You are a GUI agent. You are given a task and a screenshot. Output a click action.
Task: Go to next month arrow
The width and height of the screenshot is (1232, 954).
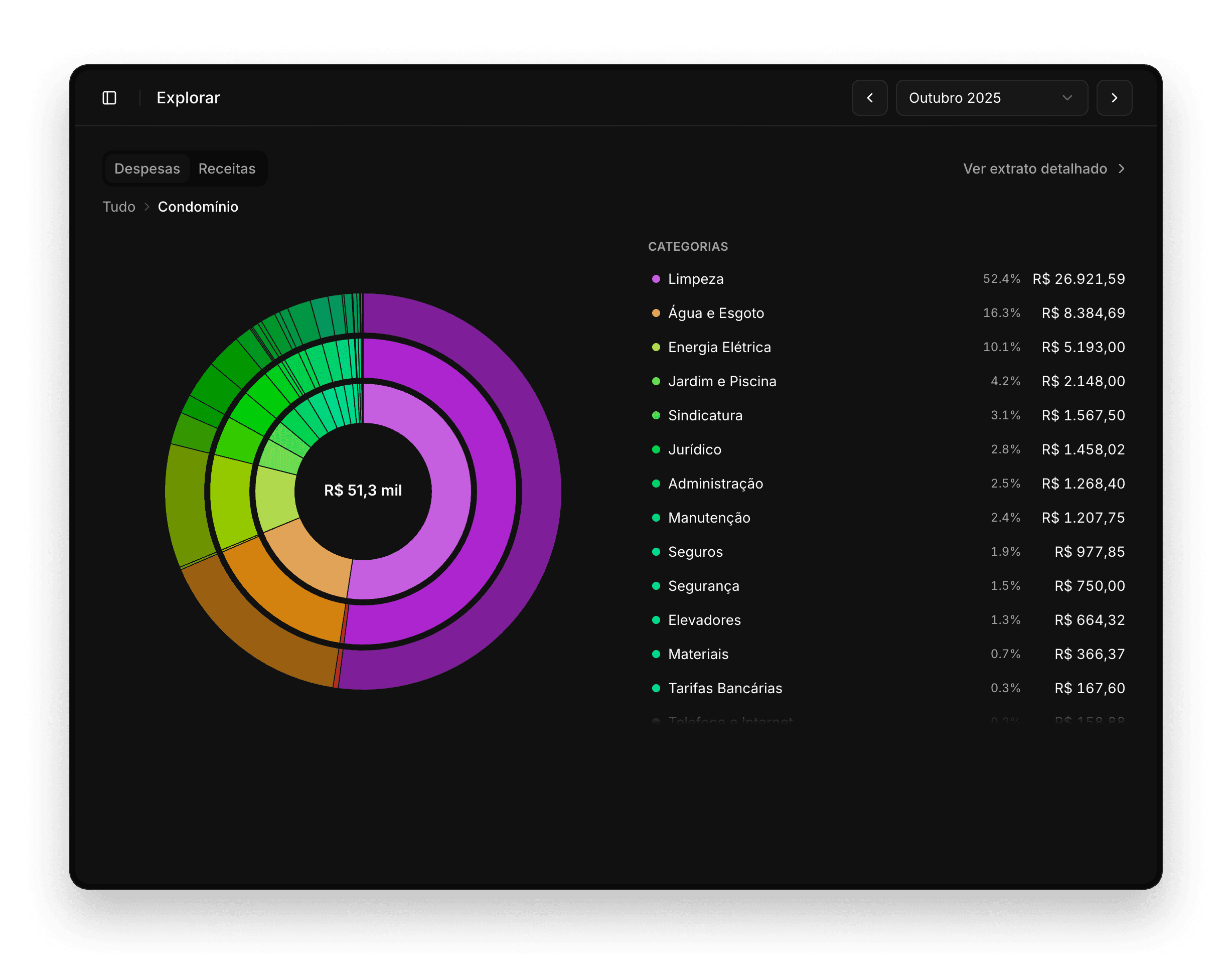click(x=1114, y=98)
